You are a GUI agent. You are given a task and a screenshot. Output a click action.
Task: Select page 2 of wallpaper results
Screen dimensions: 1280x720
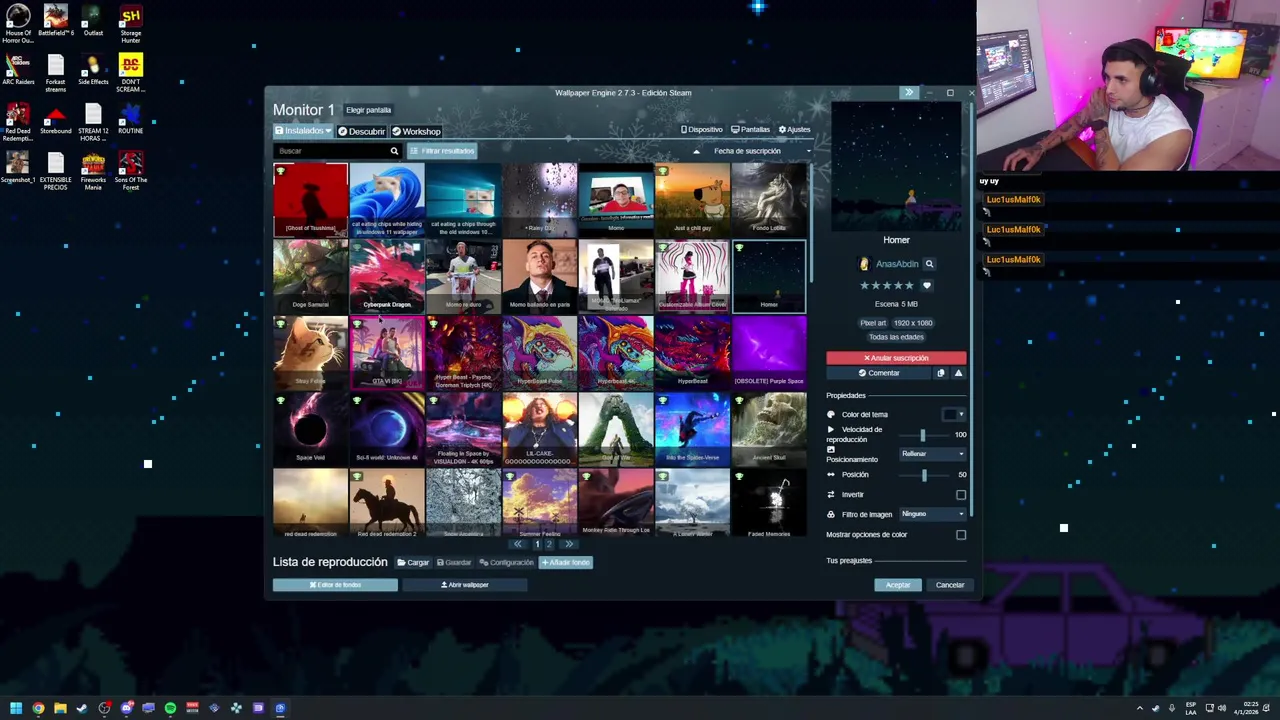point(549,544)
